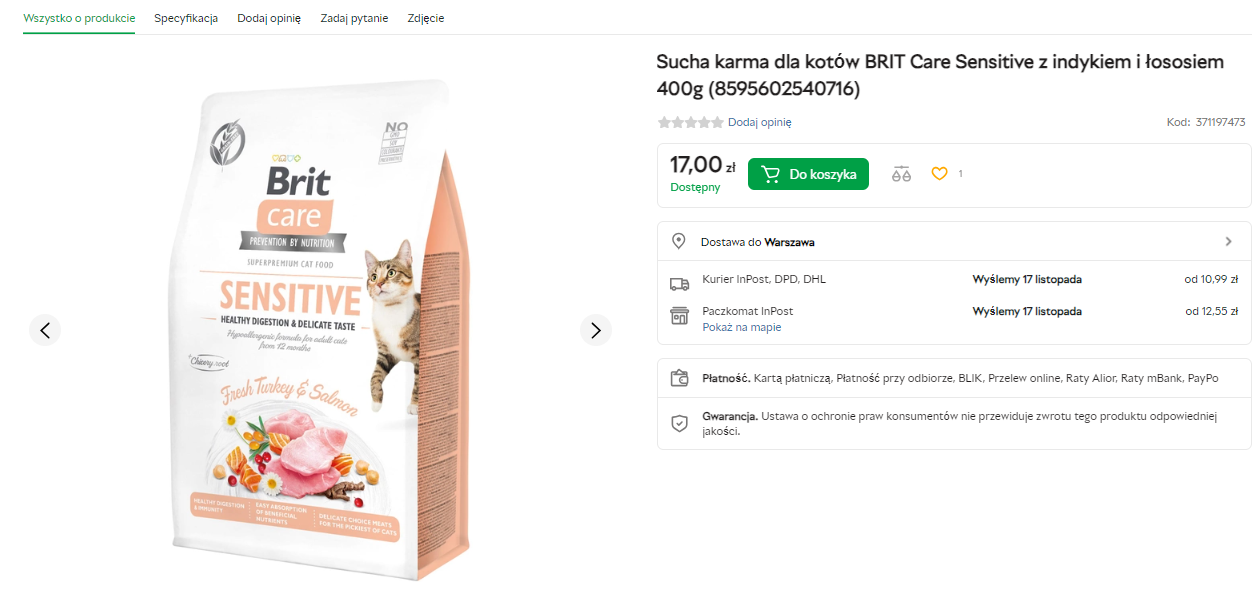This screenshot has height=590, width=1259.
Task: Click Dodaj opinię link beside rating stars
Action: (x=759, y=123)
